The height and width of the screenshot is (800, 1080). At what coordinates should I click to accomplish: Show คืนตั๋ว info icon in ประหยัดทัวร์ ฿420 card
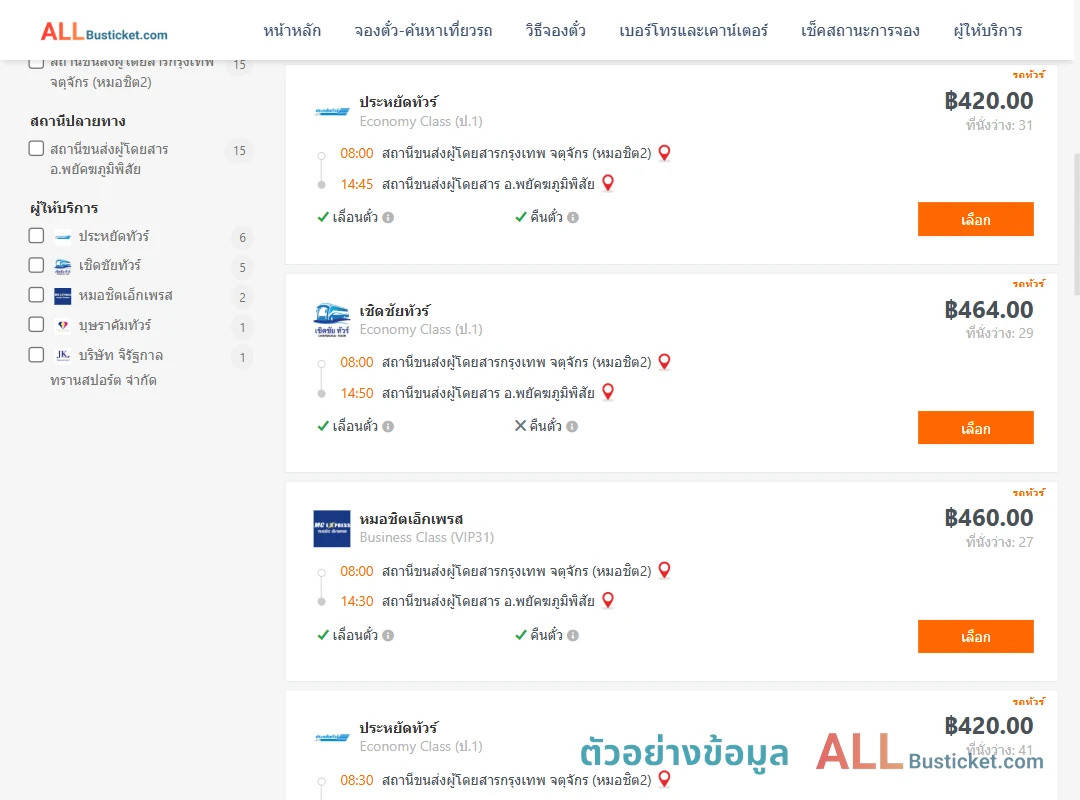573,218
